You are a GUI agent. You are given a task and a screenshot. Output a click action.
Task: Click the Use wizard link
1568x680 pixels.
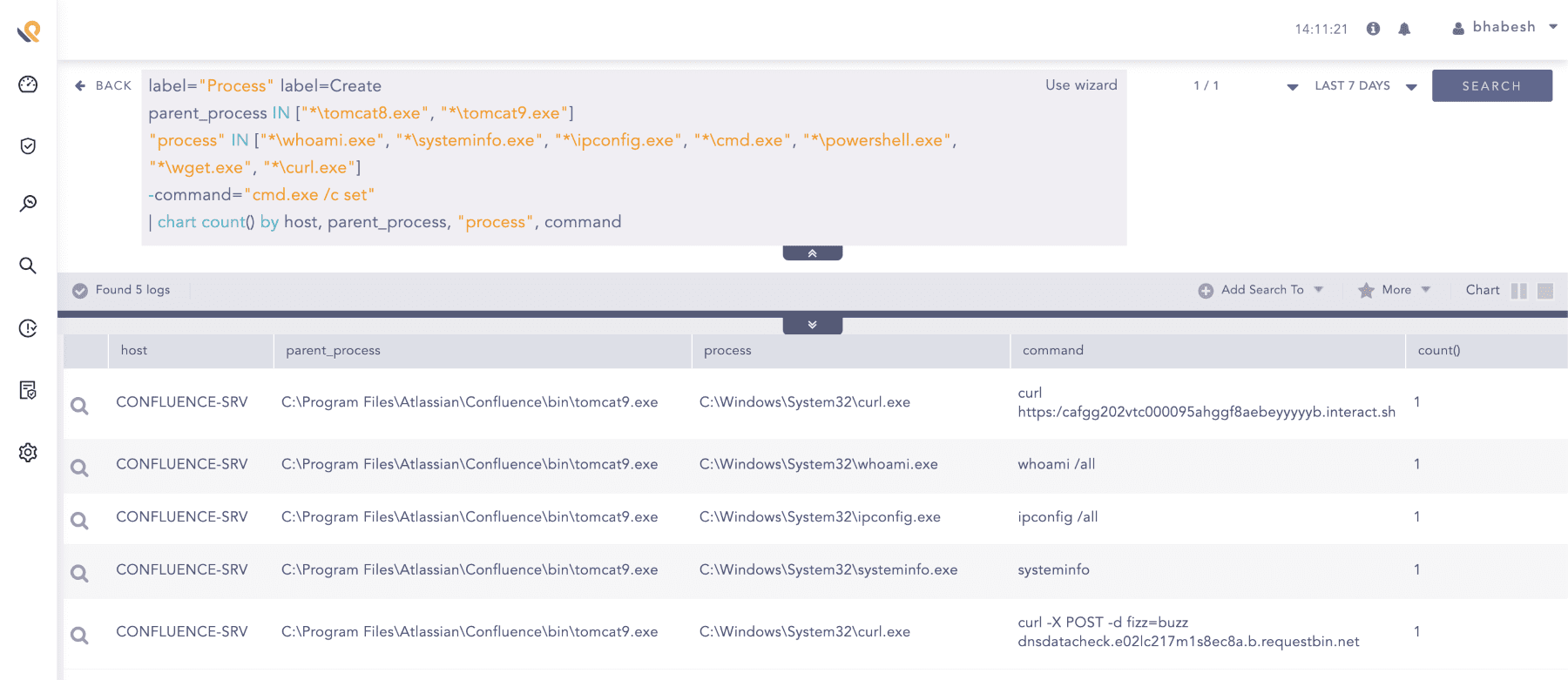(1081, 85)
